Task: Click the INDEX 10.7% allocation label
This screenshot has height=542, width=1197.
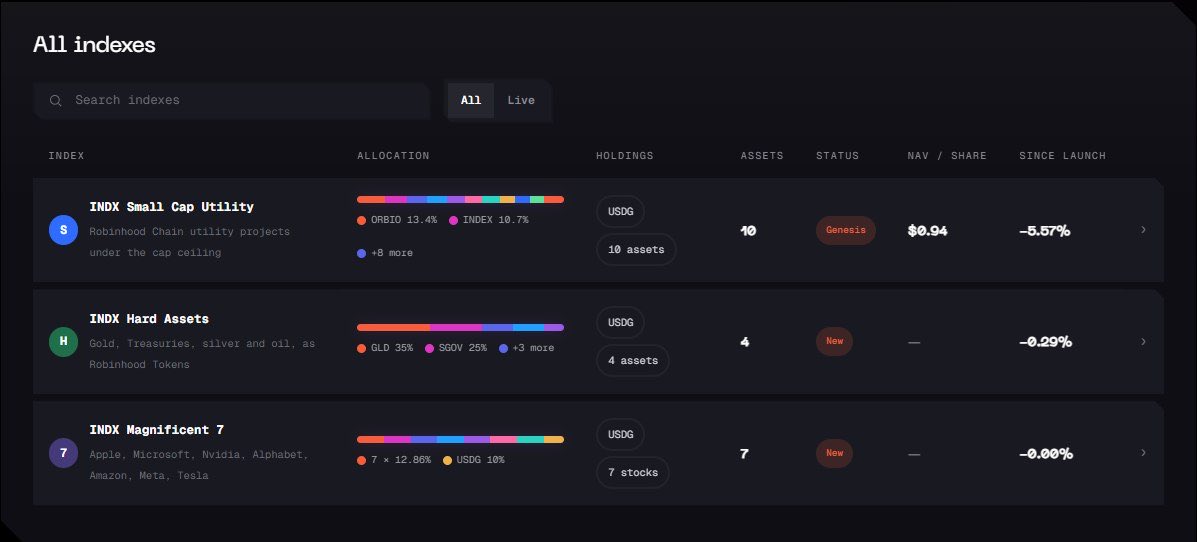Action: click(495, 220)
